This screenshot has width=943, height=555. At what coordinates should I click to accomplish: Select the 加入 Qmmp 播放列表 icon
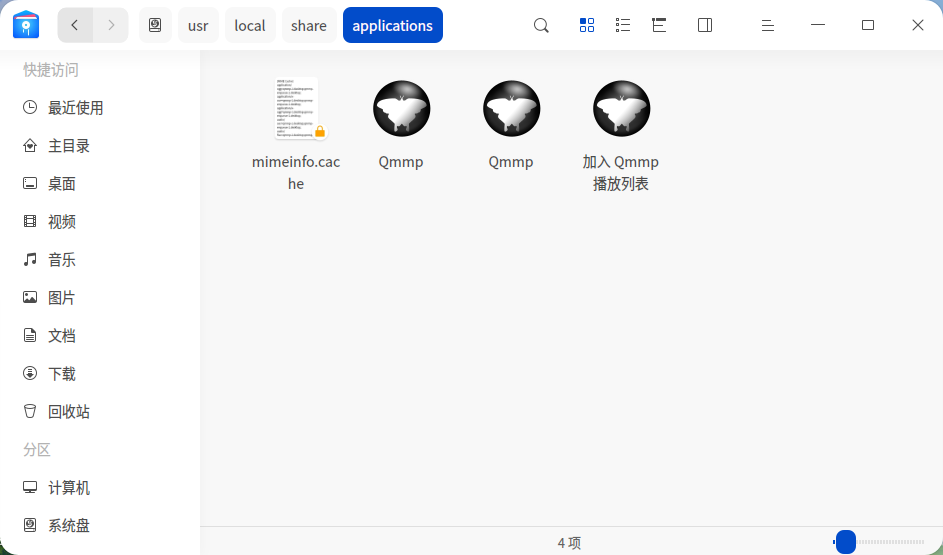click(x=621, y=108)
